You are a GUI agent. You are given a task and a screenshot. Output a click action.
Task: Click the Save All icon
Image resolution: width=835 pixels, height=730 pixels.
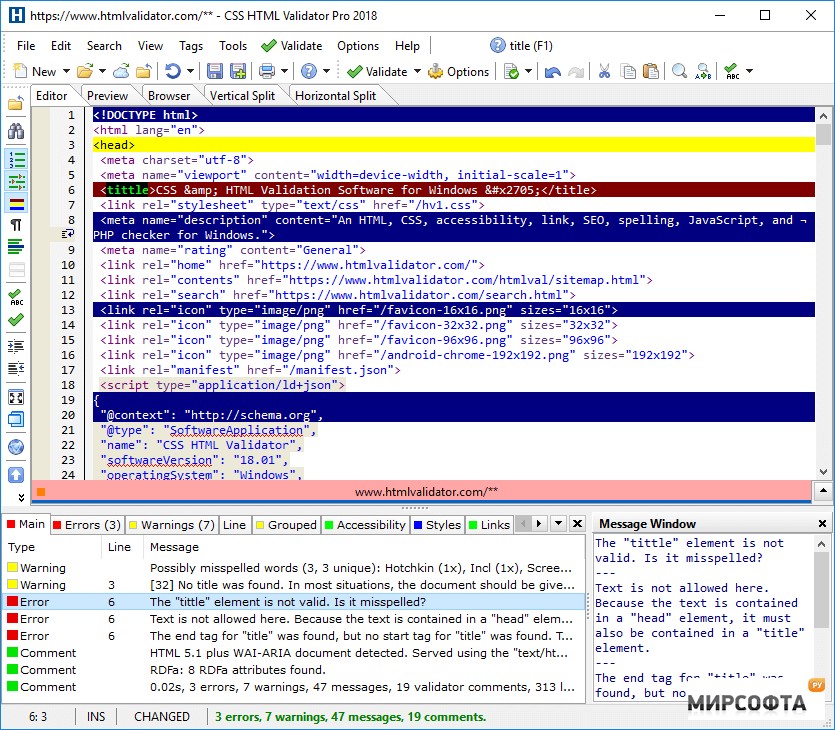[x=238, y=71]
